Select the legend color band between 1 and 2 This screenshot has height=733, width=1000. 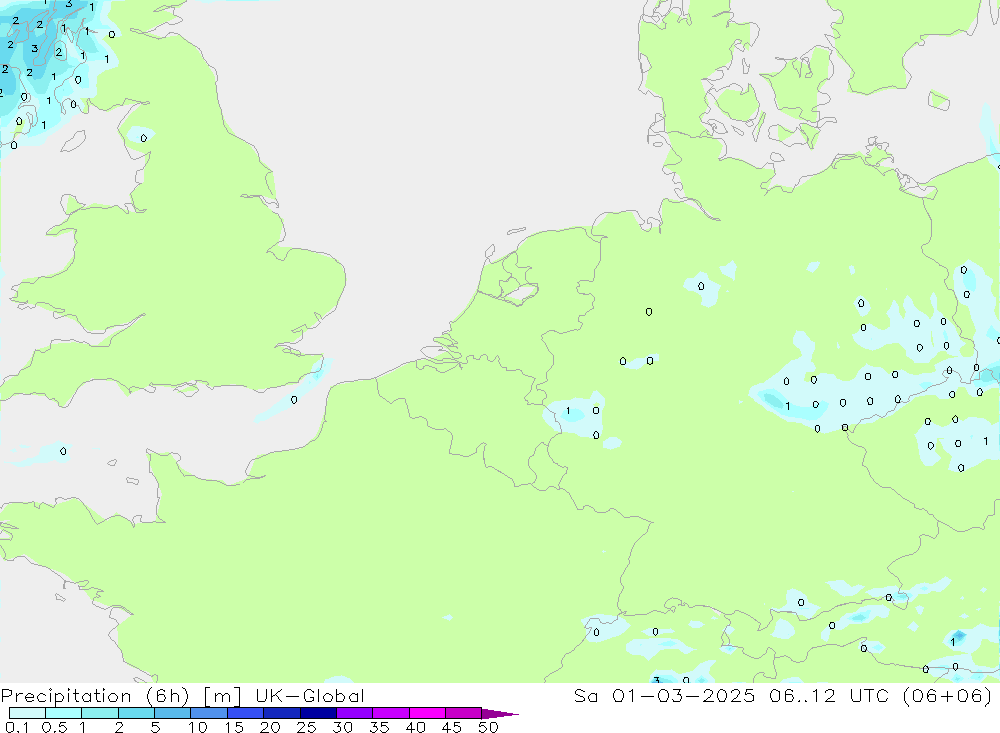coord(100,713)
